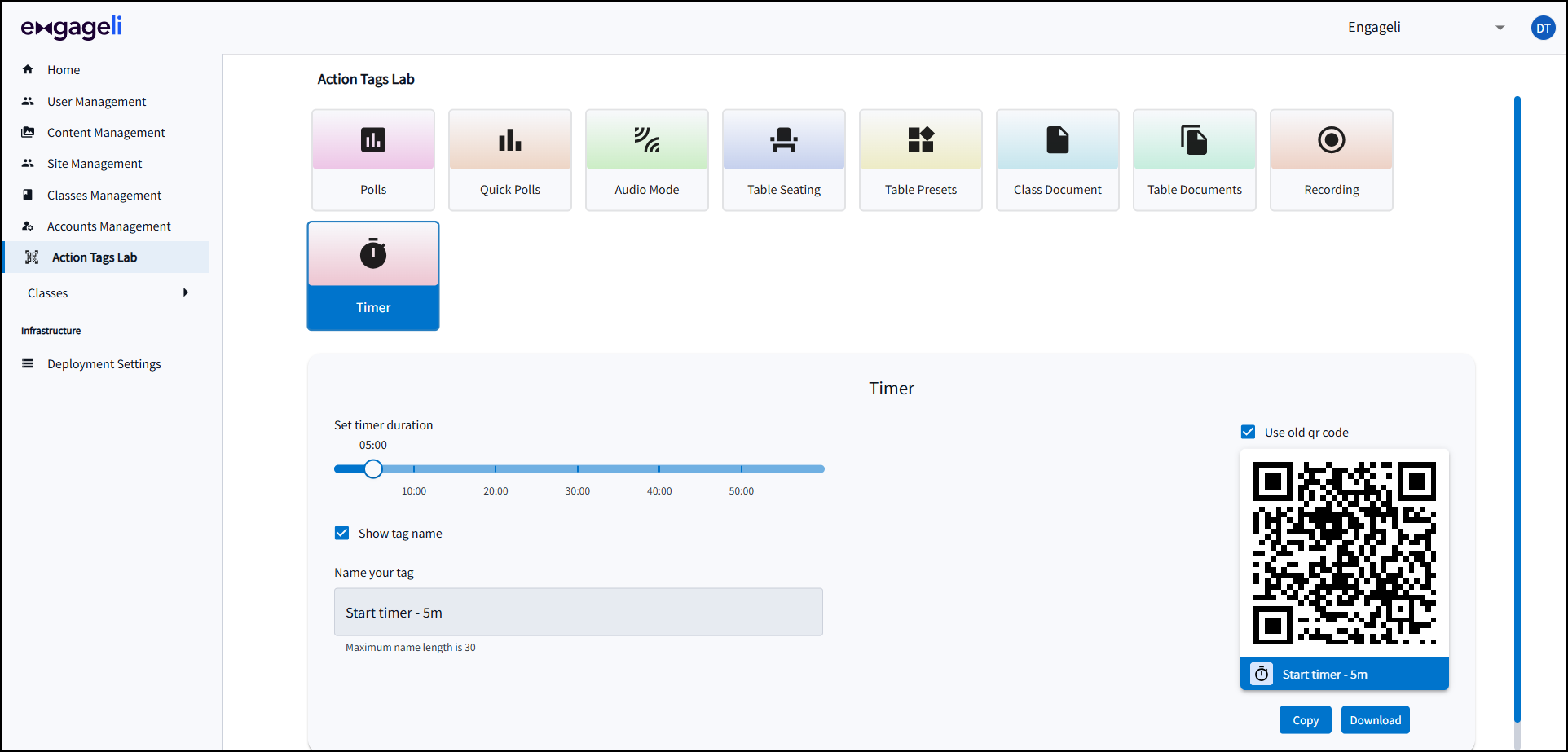This screenshot has height=752, width=1568.
Task: Click the Accounts Management icon
Action: tap(28, 226)
